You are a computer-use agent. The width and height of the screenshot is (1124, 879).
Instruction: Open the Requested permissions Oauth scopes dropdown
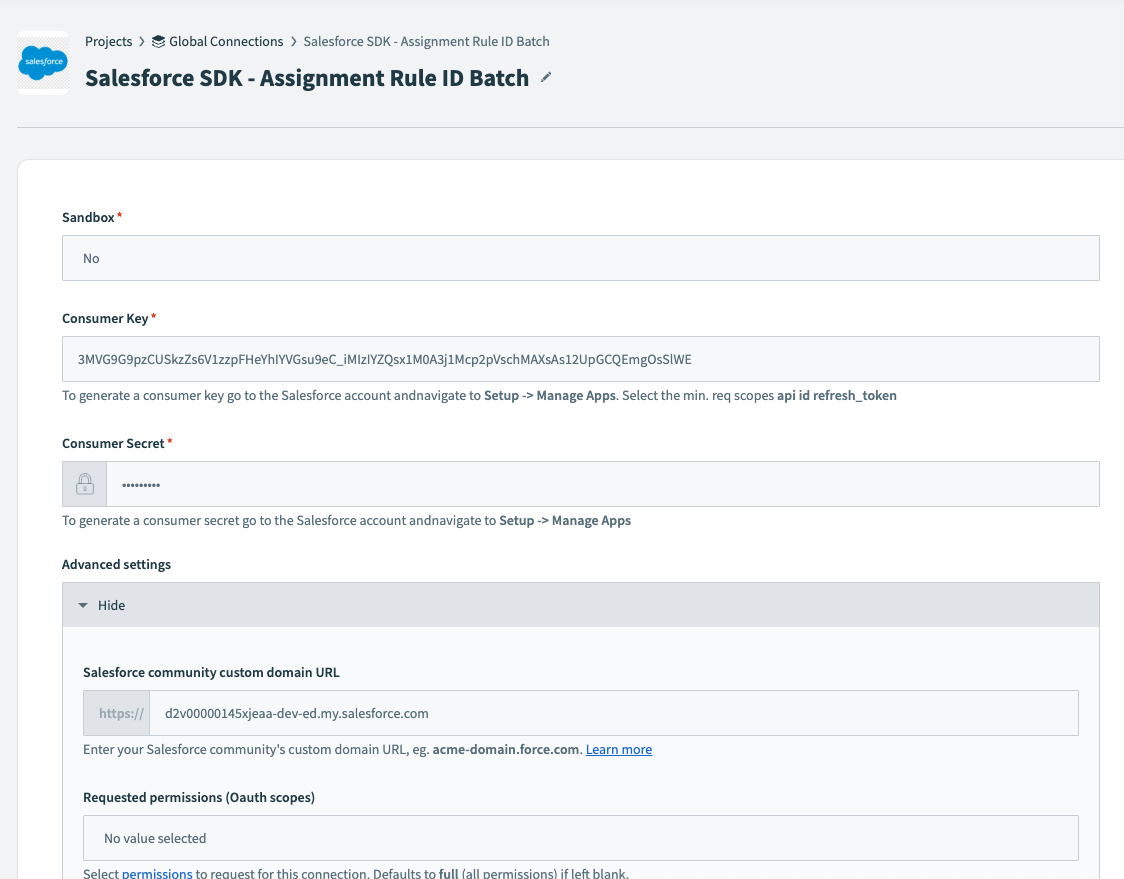pyautogui.click(x=580, y=837)
